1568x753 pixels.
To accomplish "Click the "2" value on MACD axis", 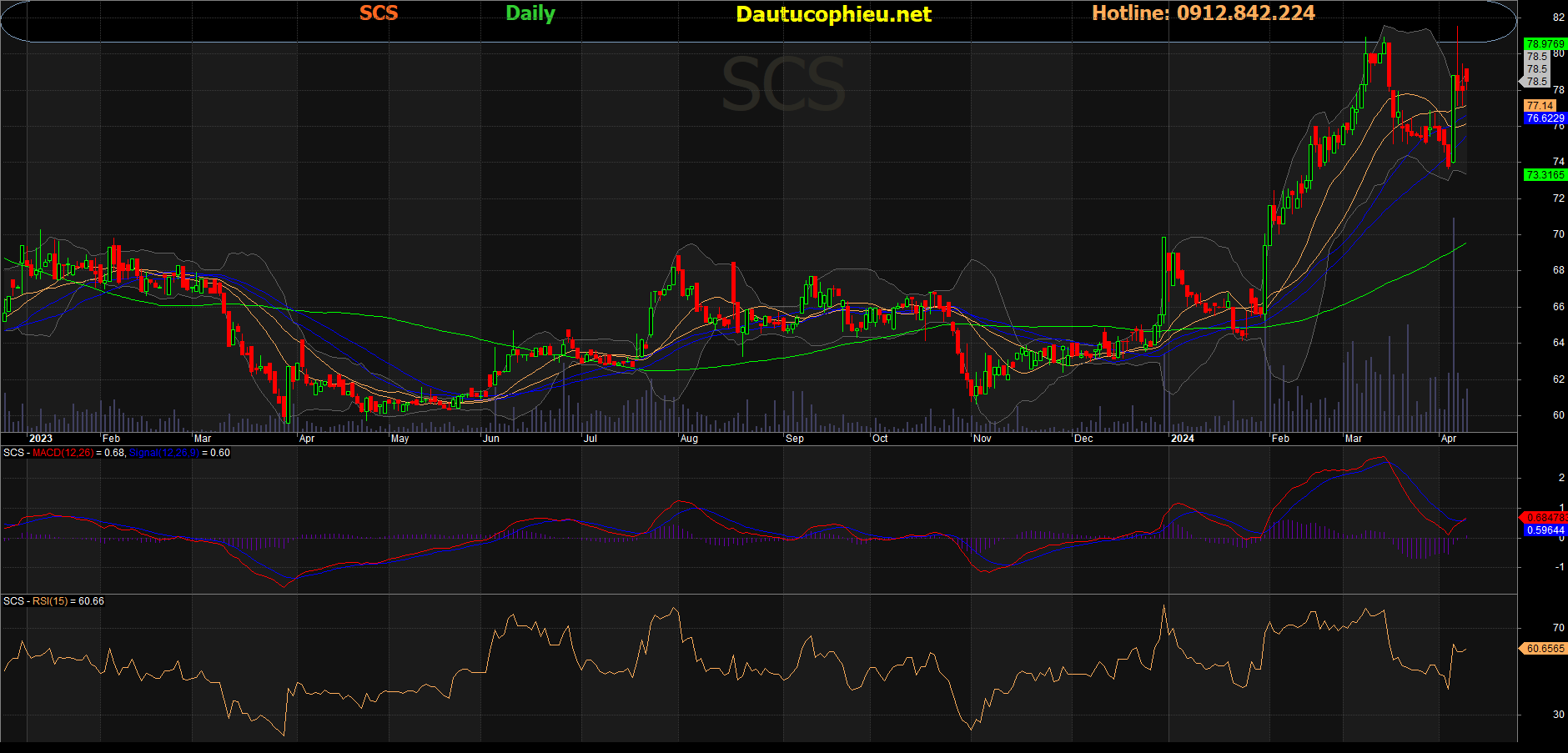I will click(1561, 478).
